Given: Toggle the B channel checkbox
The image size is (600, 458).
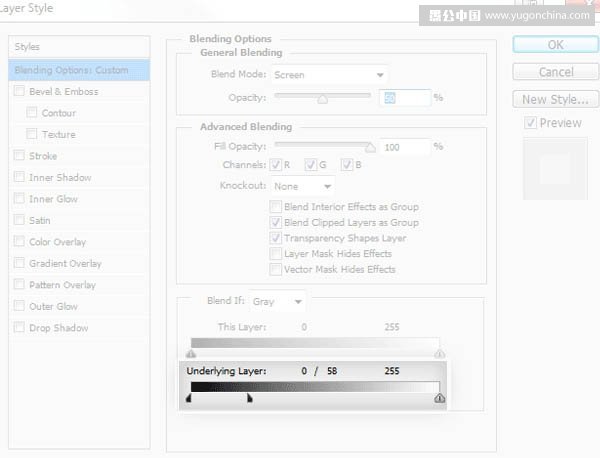Looking at the screenshot, I should (347, 165).
